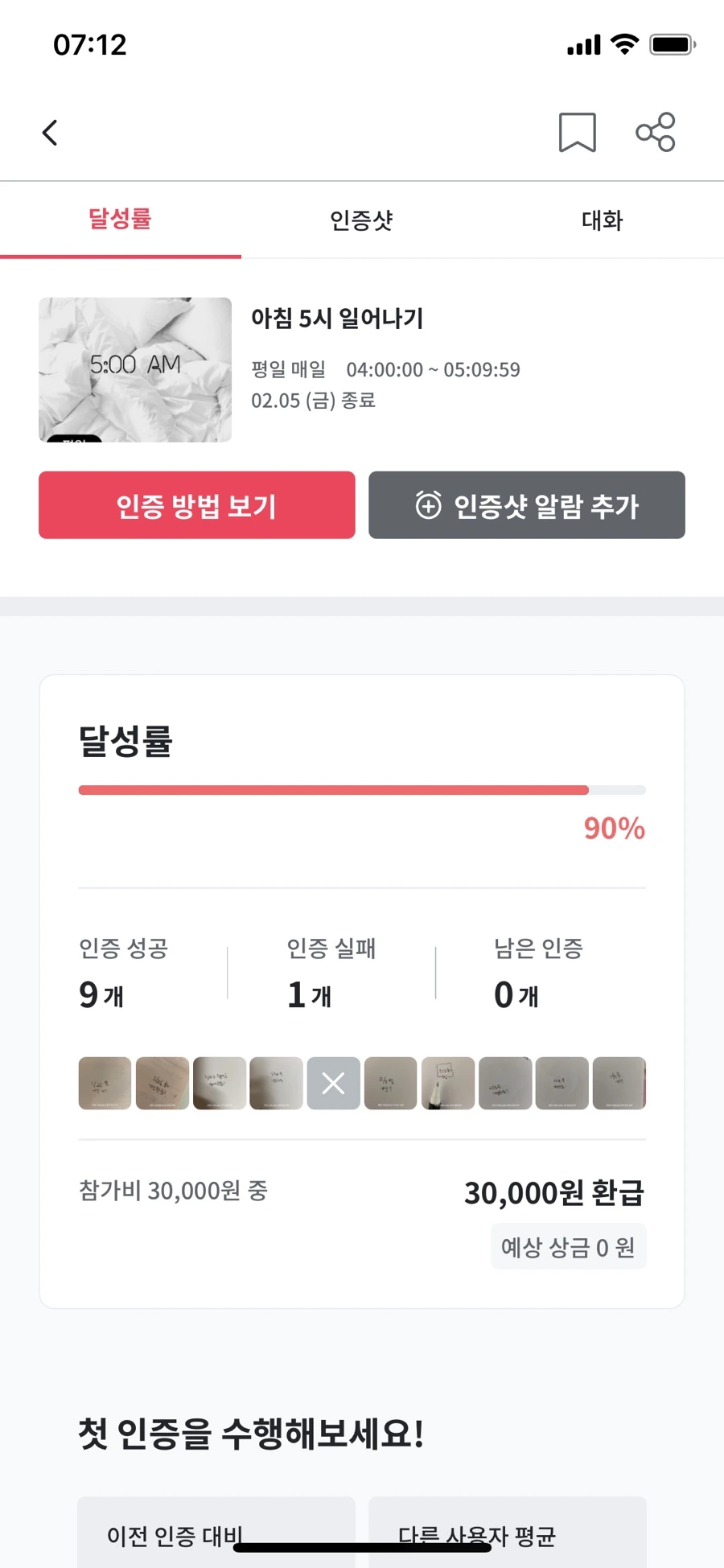Go to the 대화 tab
Screen dimensions: 724x1568
click(603, 220)
